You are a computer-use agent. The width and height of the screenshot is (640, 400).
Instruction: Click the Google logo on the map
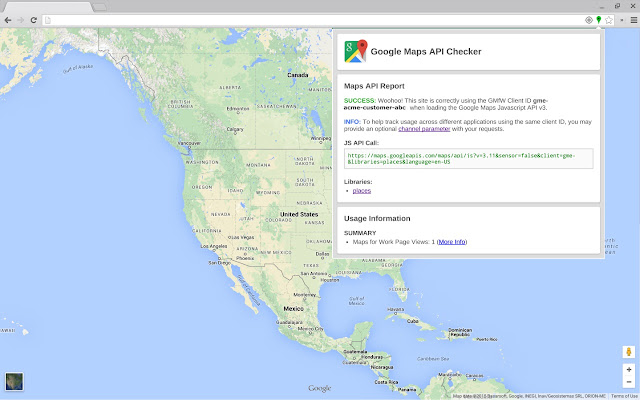click(320, 389)
